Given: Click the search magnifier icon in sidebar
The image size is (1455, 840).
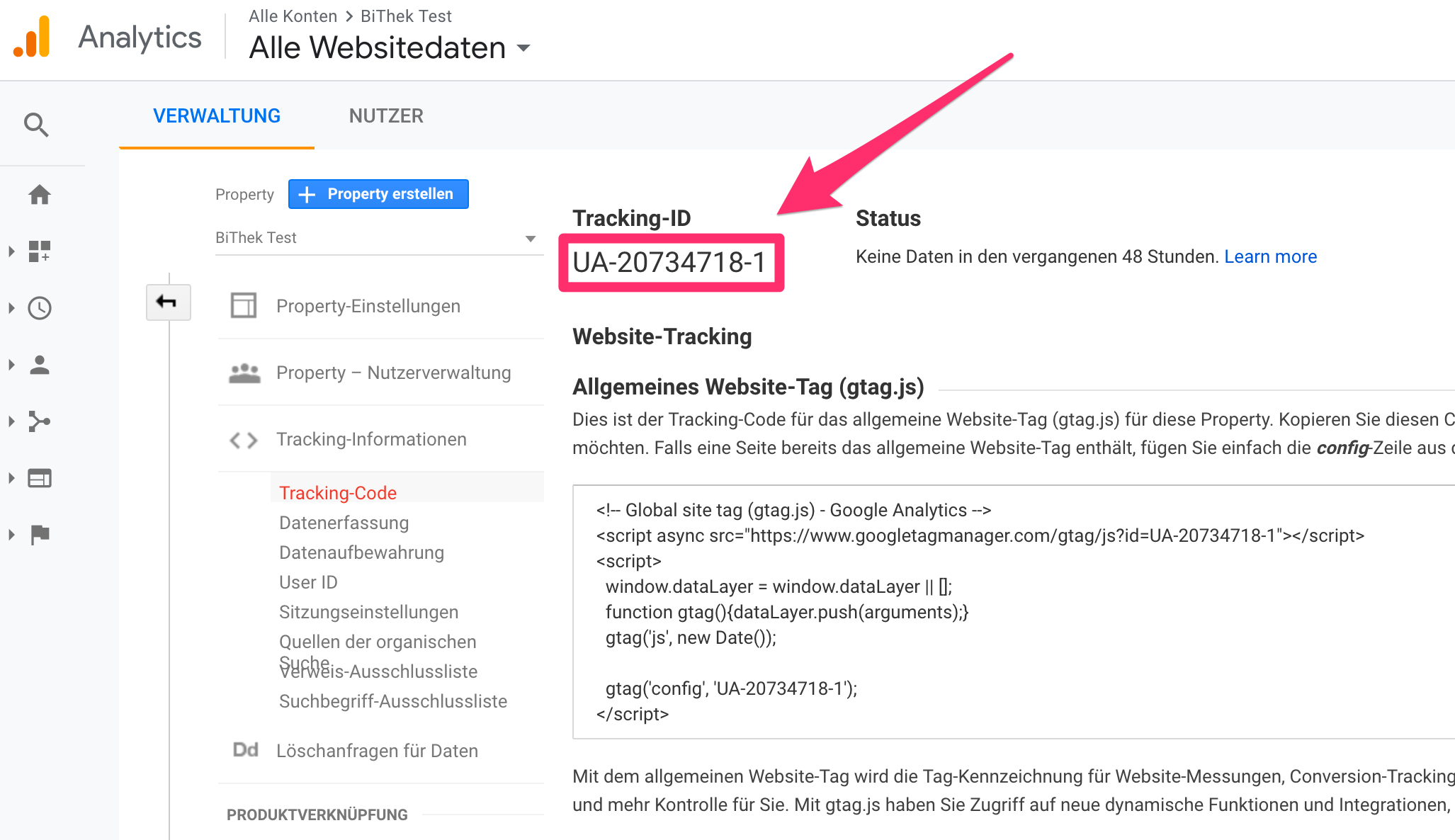Looking at the screenshot, I should click(x=36, y=125).
